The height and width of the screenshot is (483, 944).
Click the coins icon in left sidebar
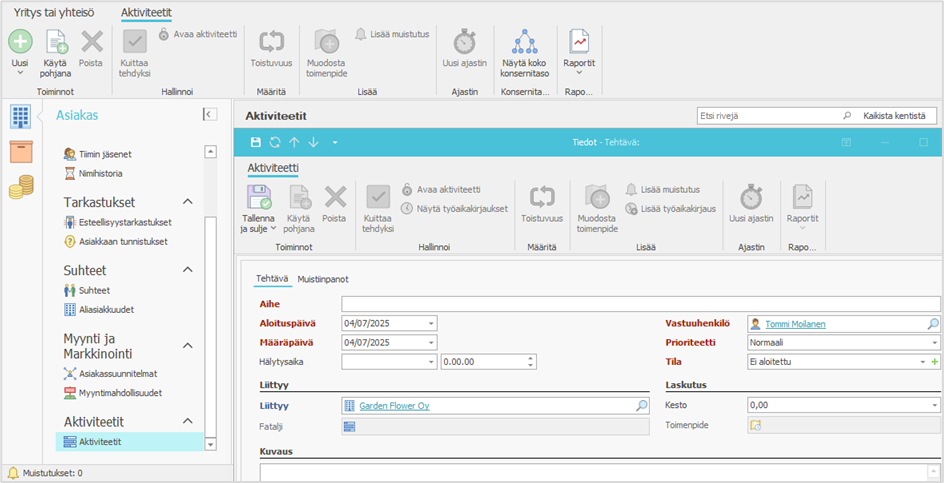coord(20,186)
